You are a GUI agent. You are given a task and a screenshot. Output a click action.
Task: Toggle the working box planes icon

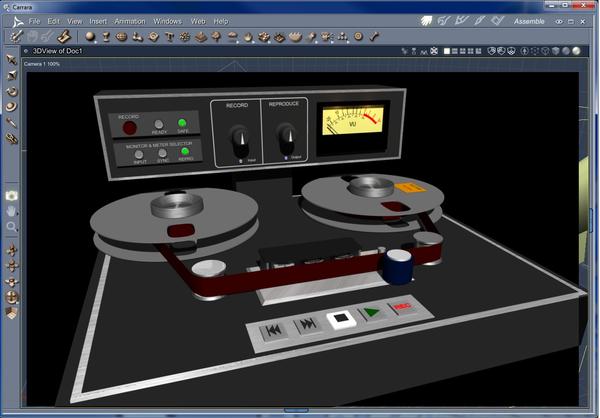(12, 313)
